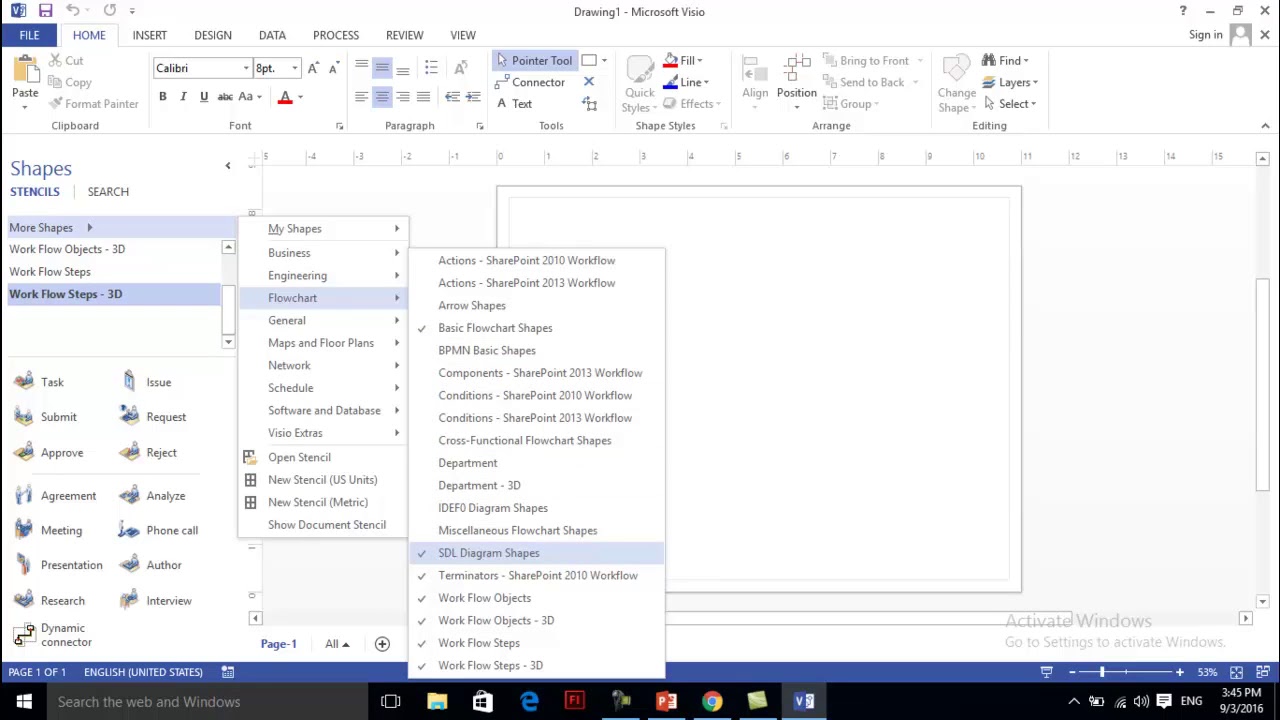Click New Stencil (US Units)
This screenshot has height=720, width=1280.
324,480
